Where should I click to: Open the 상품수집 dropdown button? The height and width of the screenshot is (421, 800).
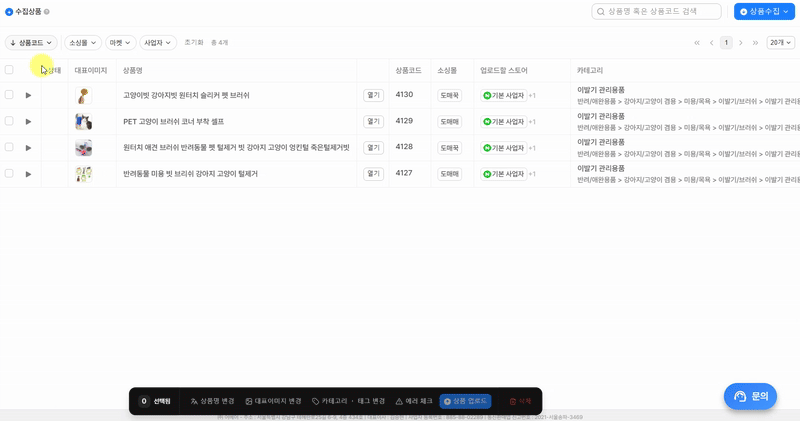(764, 11)
